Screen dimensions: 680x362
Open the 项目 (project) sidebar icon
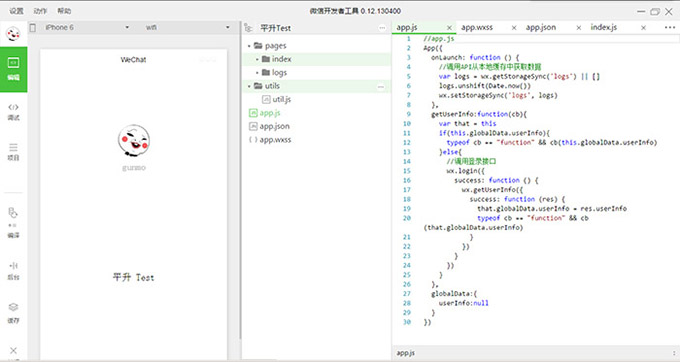13,152
